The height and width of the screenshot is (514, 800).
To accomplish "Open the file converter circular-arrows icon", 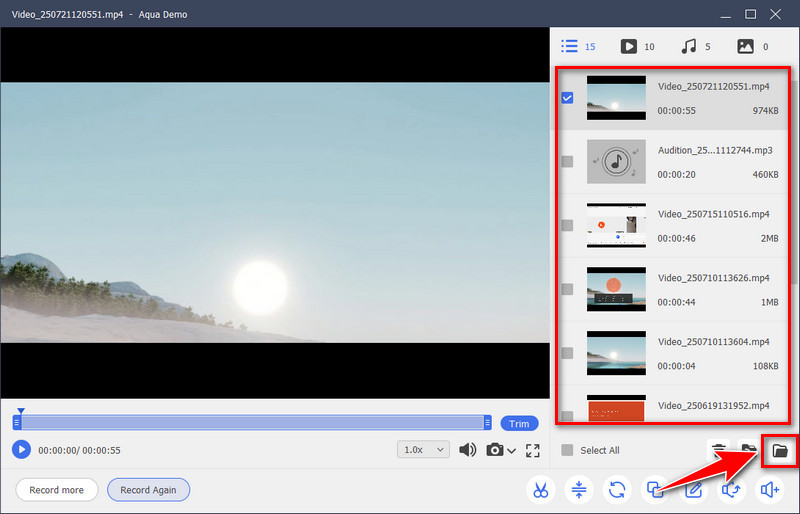I will coord(618,490).
